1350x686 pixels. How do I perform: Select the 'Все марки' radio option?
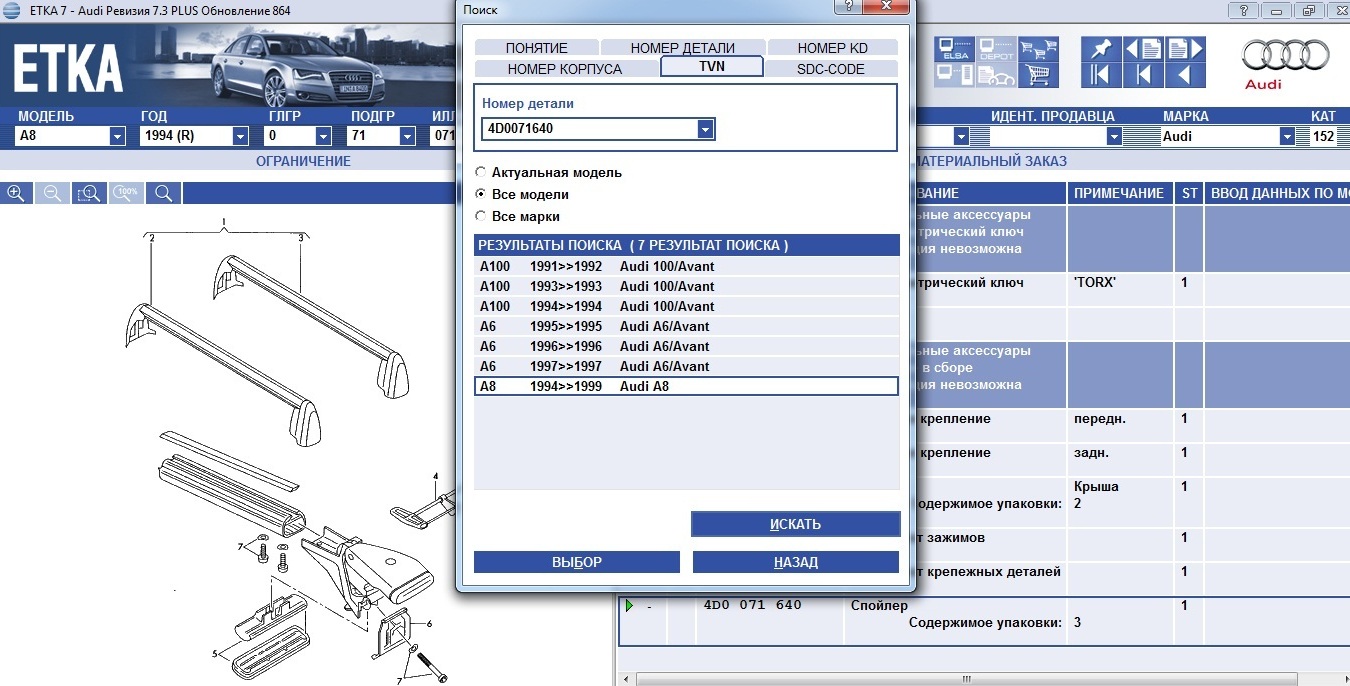coord(481,216)
